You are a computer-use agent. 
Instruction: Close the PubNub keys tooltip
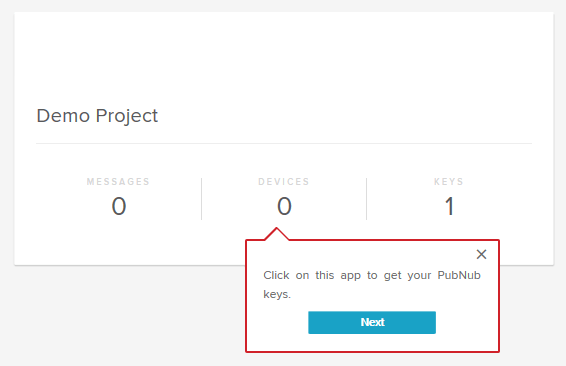481,254
